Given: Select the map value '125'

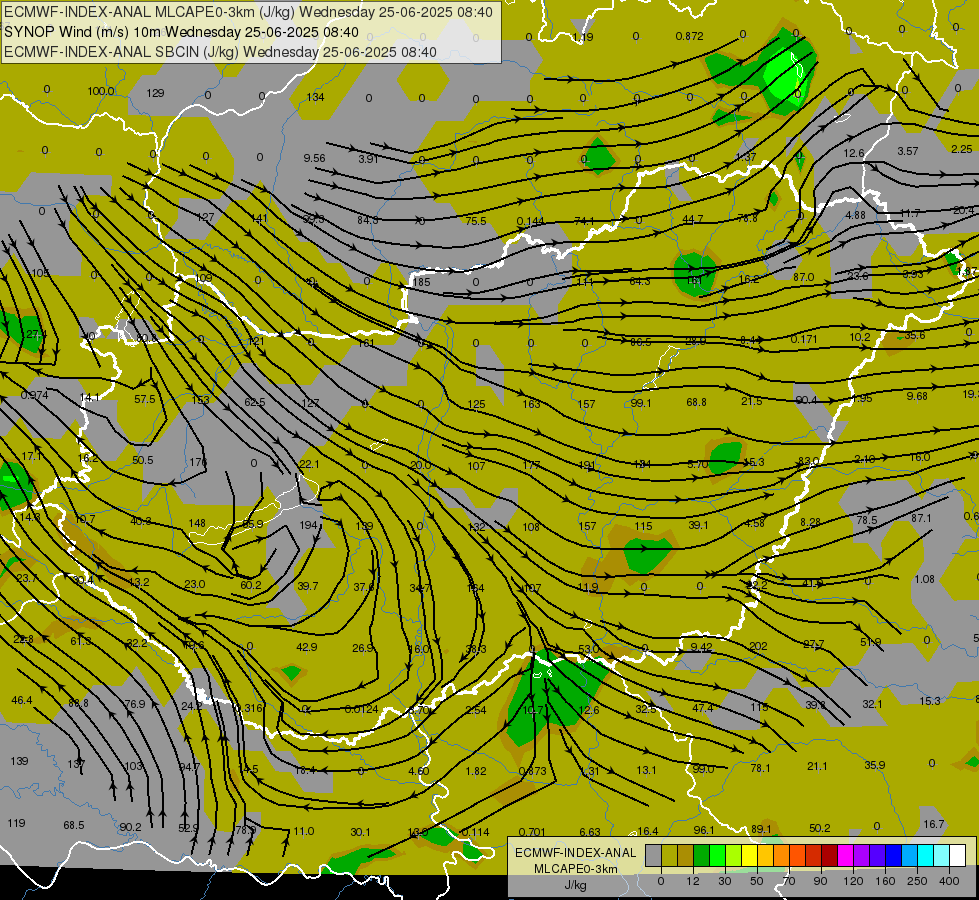Looking at the screenshot, I should tap(476, 404).
